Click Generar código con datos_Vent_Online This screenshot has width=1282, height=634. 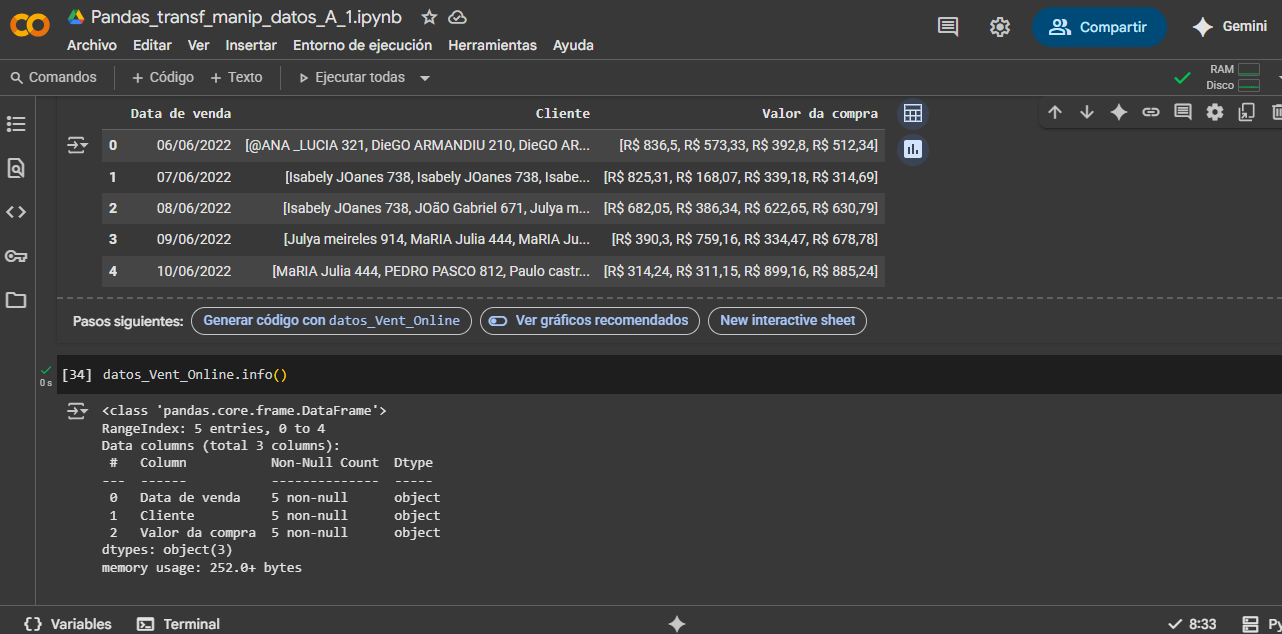pos(331,321)
